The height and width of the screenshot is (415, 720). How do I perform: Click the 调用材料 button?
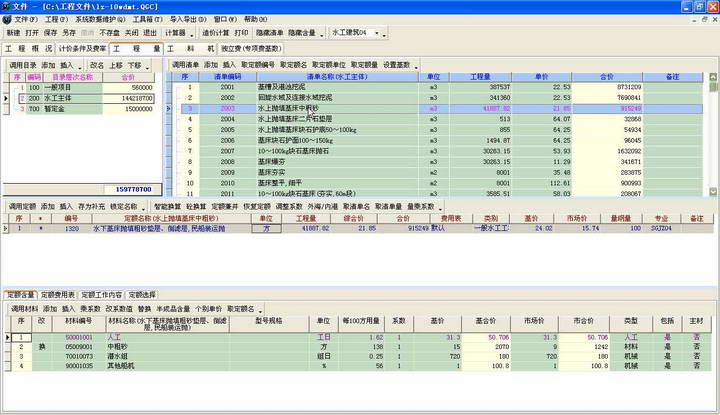pyautogui.click(x=25, y=309)
